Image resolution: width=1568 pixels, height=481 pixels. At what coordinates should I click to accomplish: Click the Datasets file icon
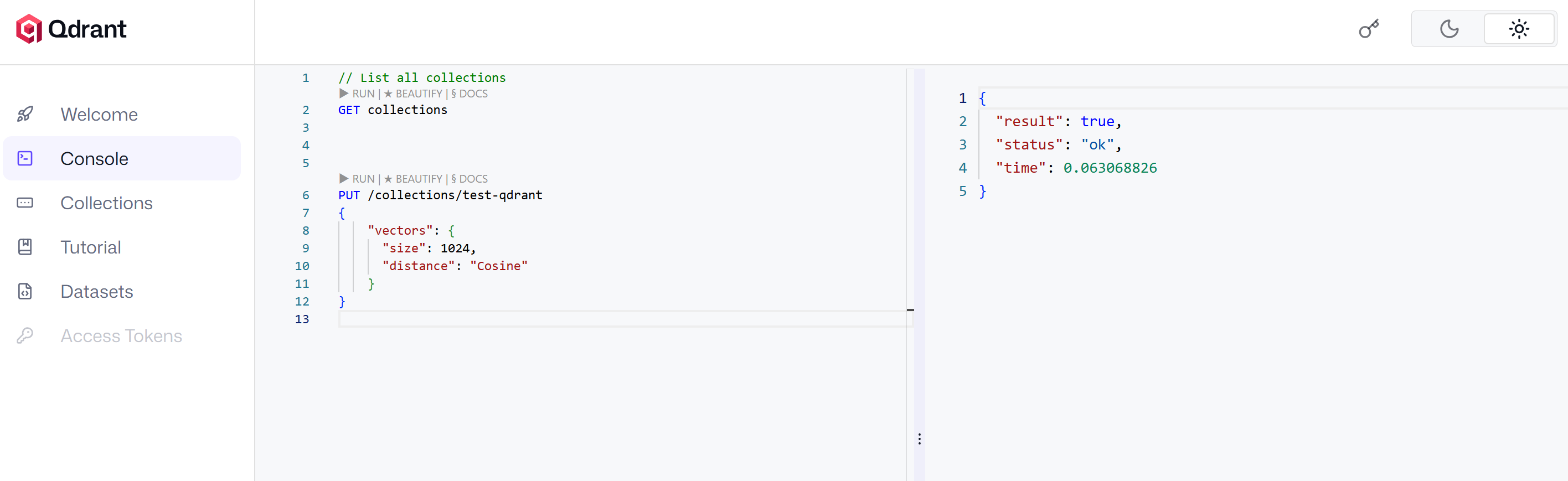click(x=25, y=291)
